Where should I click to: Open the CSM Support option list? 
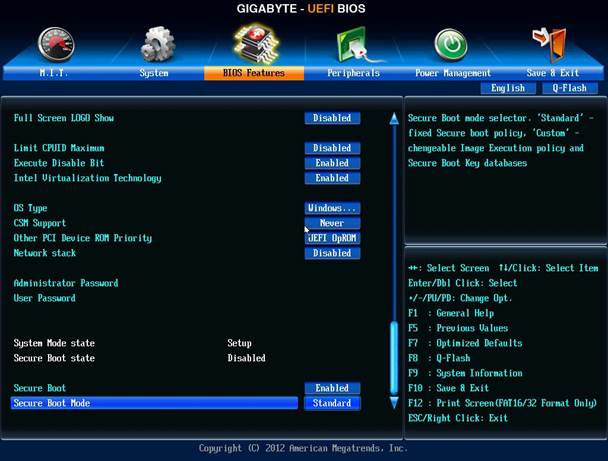coord(332,223)
